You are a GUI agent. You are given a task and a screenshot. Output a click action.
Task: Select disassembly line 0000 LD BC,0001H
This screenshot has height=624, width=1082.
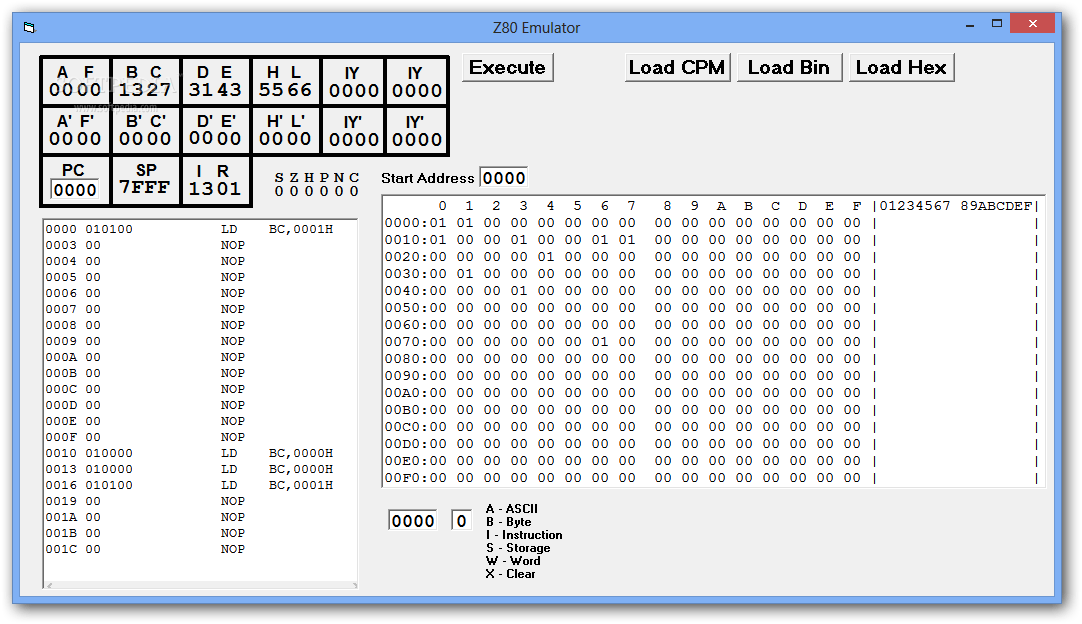190,229
